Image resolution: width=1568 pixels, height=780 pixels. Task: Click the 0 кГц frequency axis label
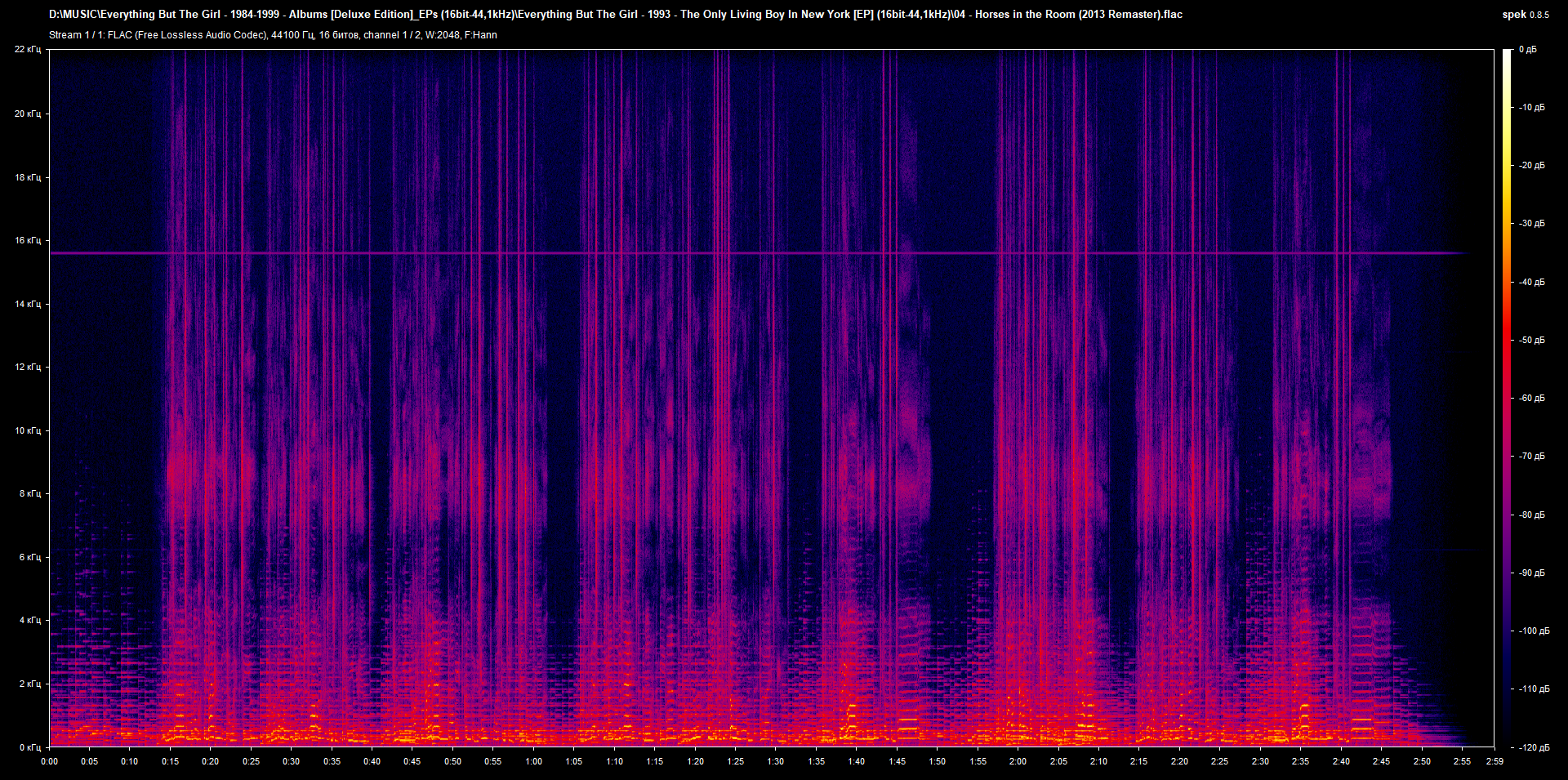pyautogui.click(x=30, y=747)
